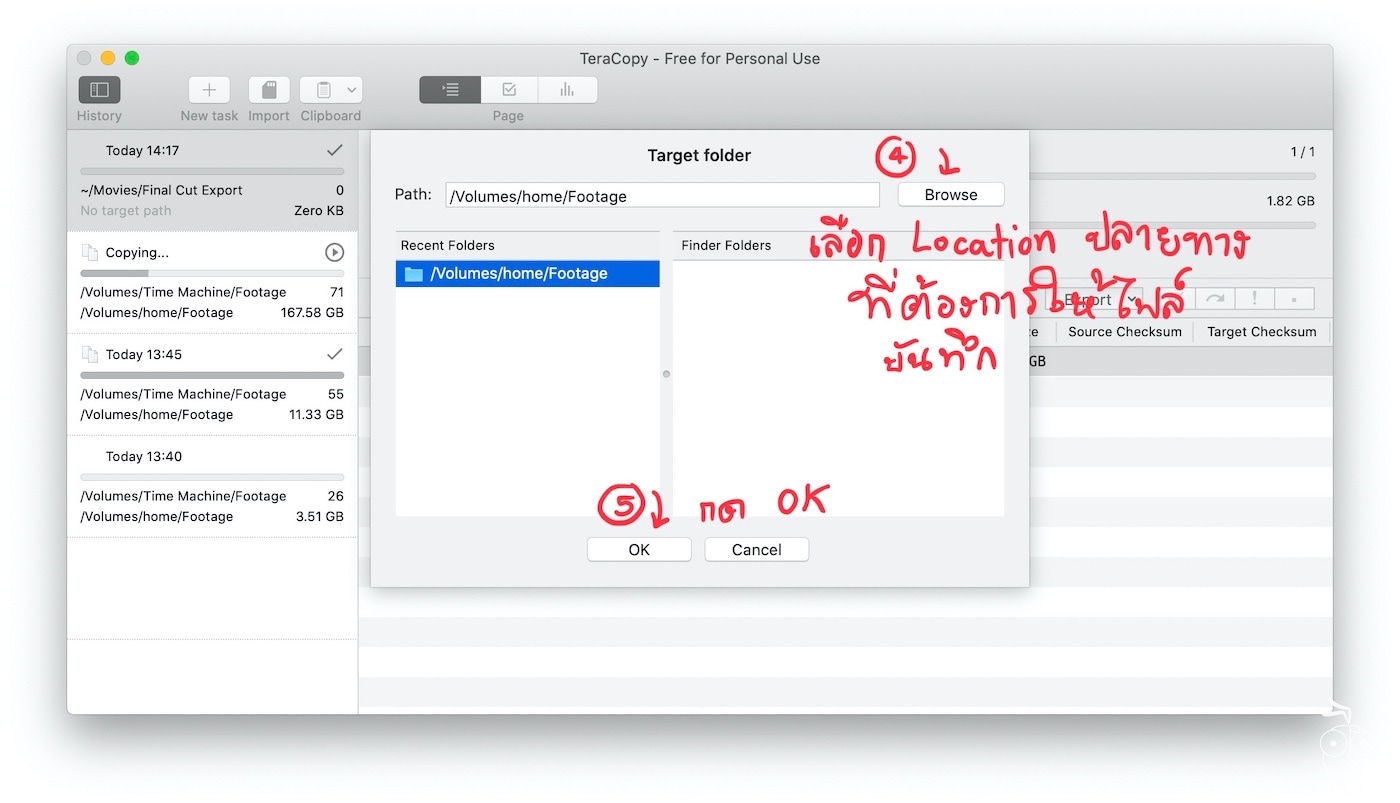Click the Clipboard icon

322,89
